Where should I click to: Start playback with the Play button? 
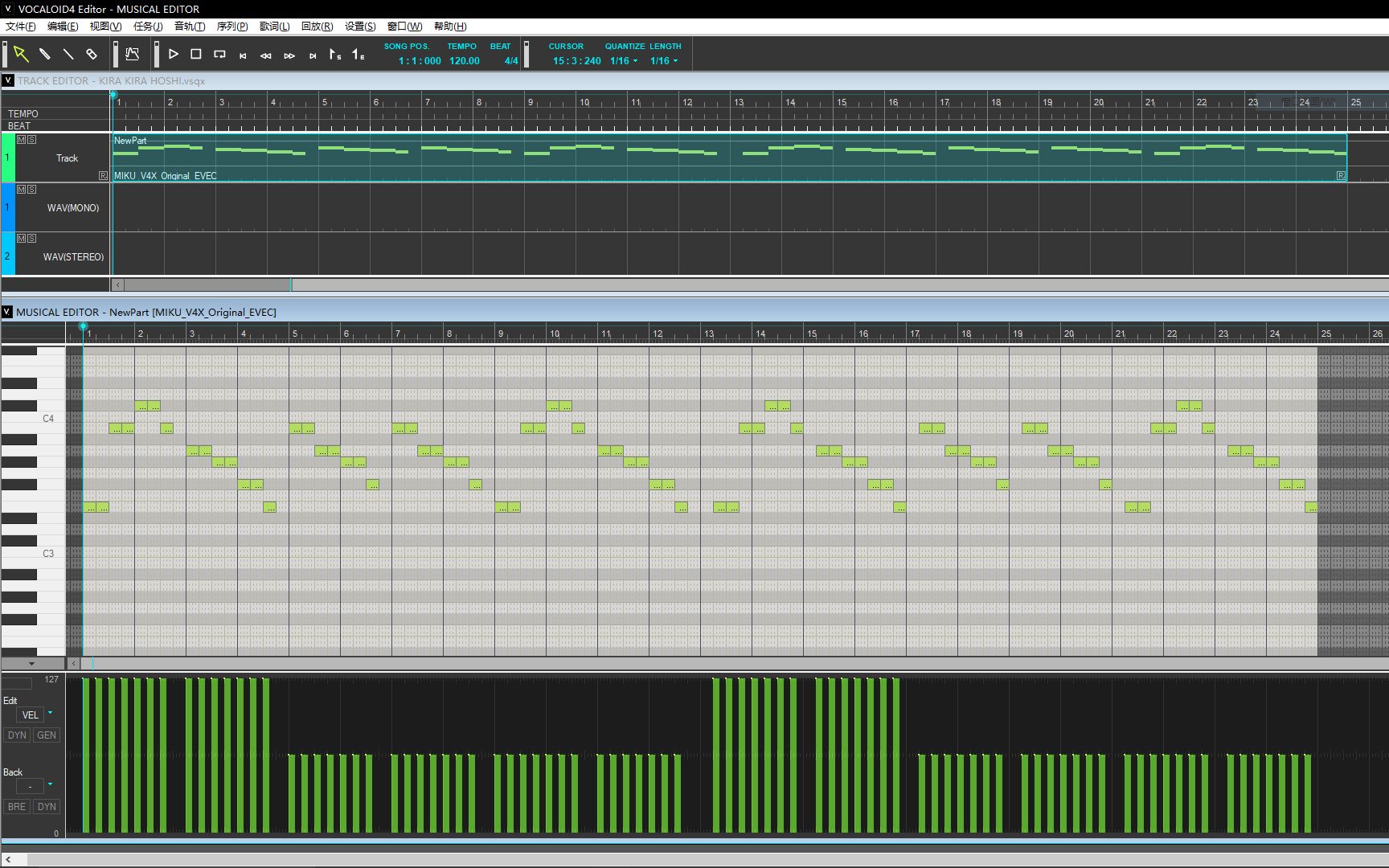pos(173,55)
